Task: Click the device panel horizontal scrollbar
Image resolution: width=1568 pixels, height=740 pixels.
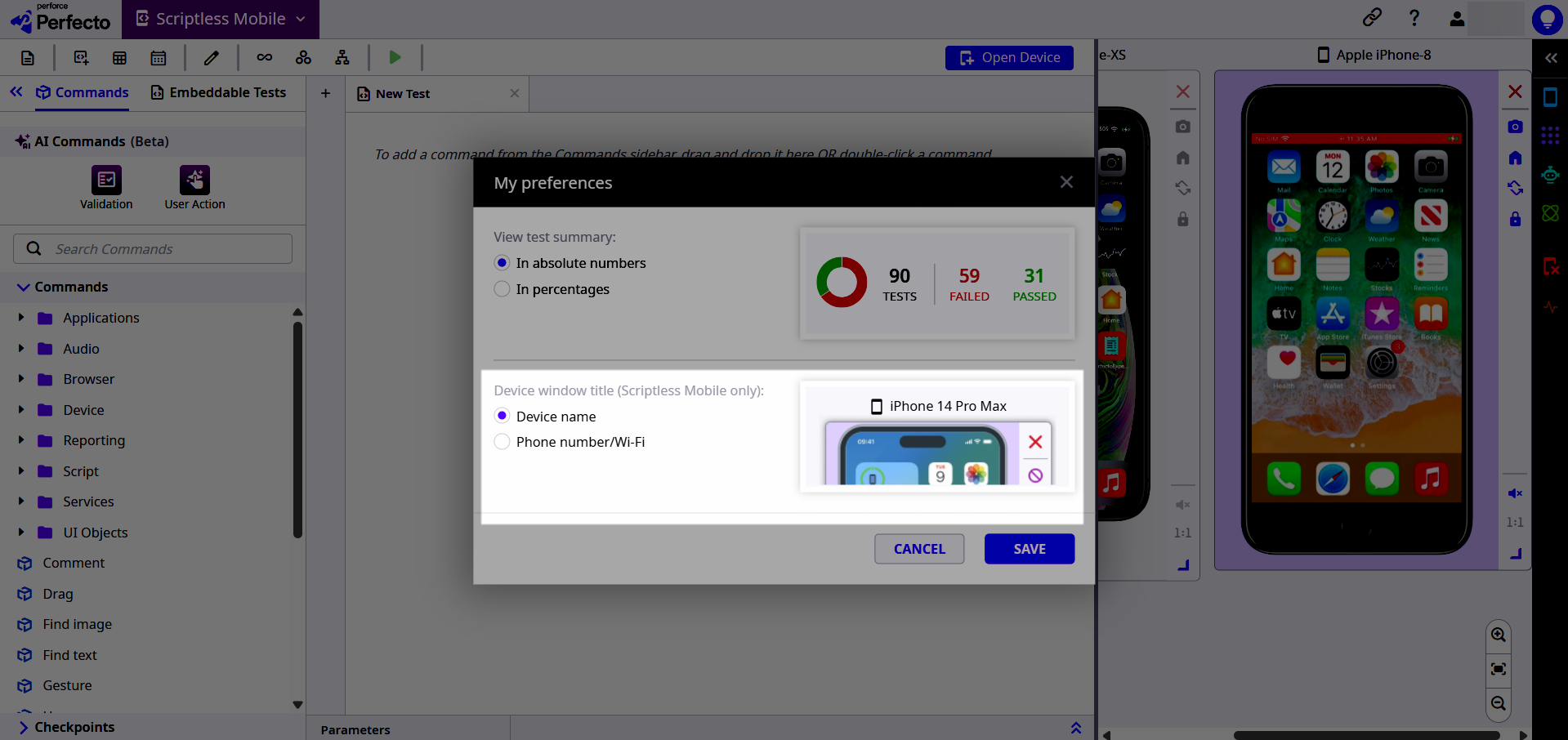Action: point(1366,735)
